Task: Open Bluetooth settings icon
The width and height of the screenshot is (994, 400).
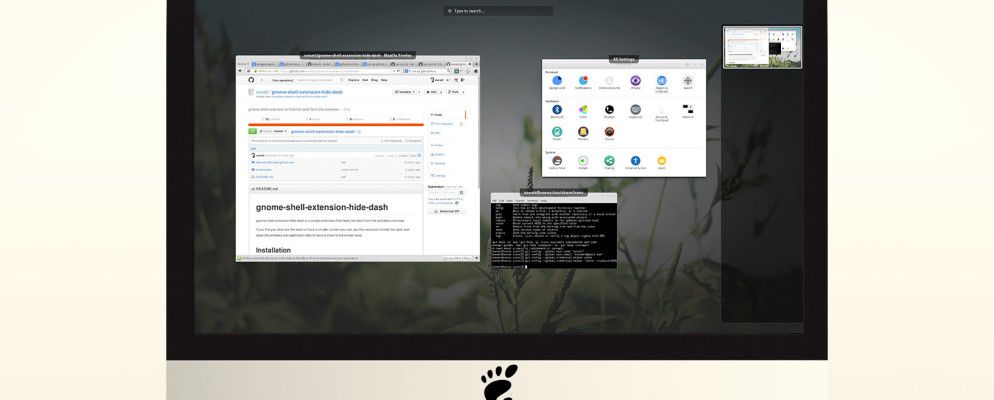Action: (x=557, y=112)
